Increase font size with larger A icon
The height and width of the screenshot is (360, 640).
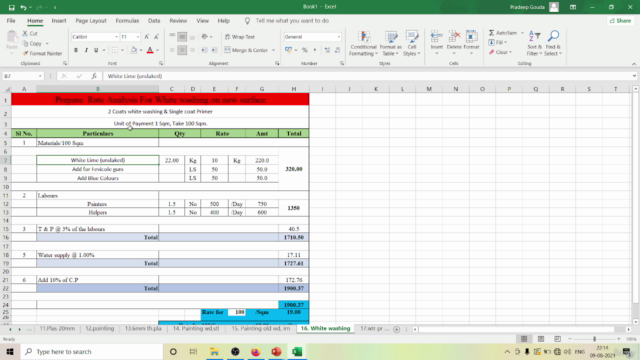147,37
